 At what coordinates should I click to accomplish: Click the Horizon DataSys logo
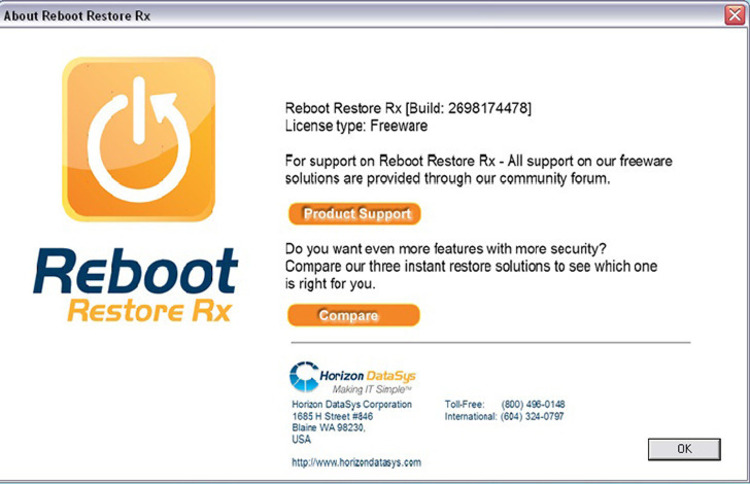tap(353, 377)
